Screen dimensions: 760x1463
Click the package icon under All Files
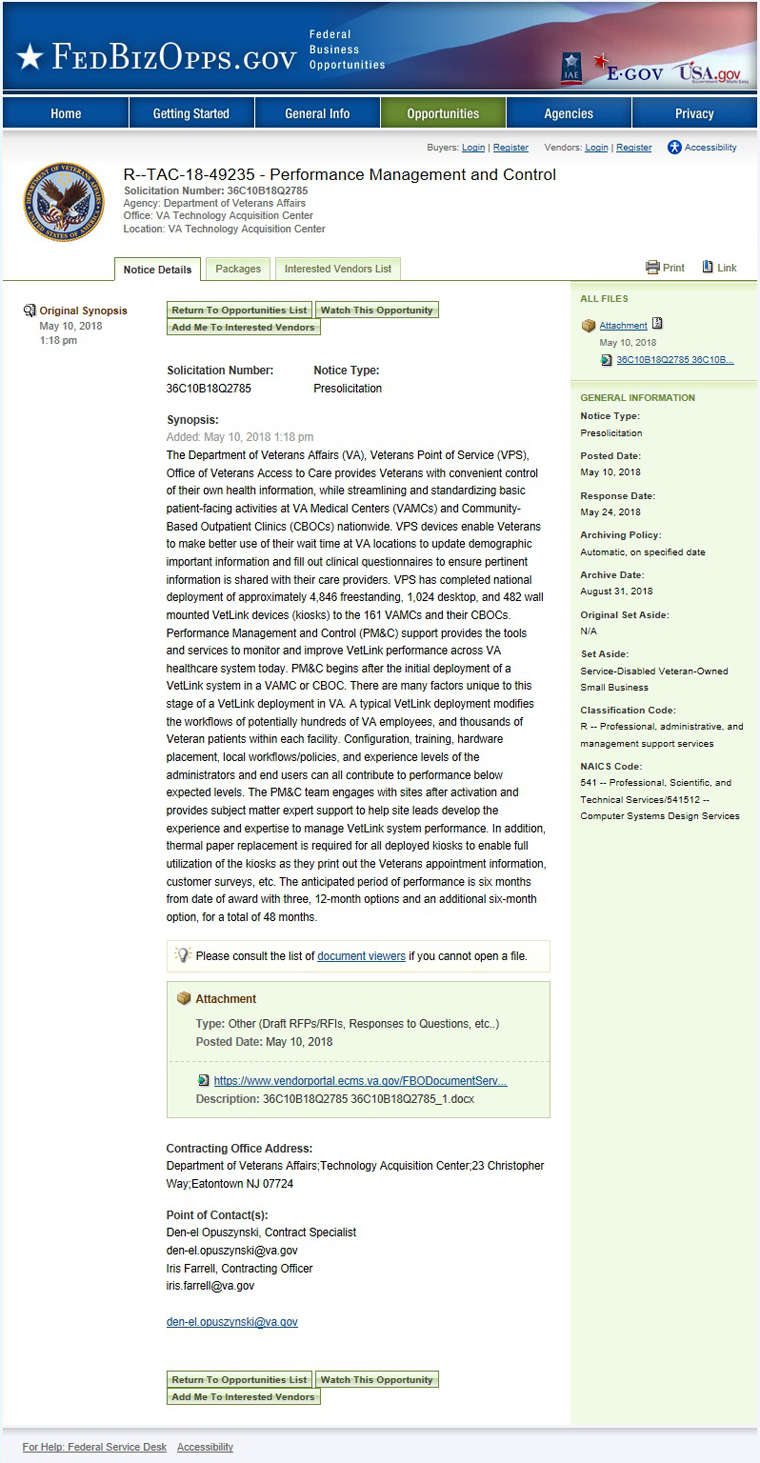[x=589, y=325]
